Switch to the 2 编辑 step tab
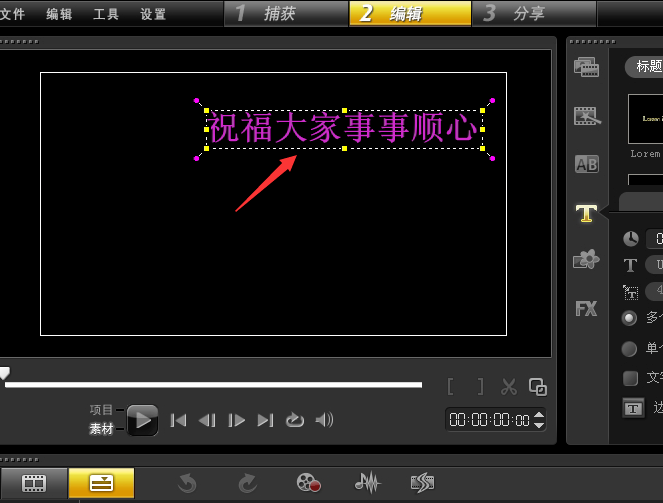This screenshot has width=663, height=503. point(410,14)
